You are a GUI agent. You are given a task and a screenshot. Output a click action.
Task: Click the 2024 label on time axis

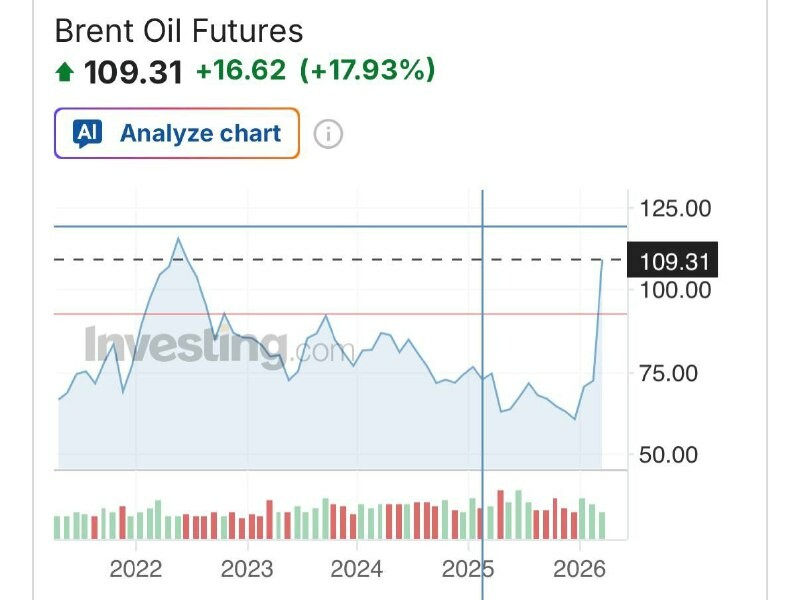coord(357,569)
